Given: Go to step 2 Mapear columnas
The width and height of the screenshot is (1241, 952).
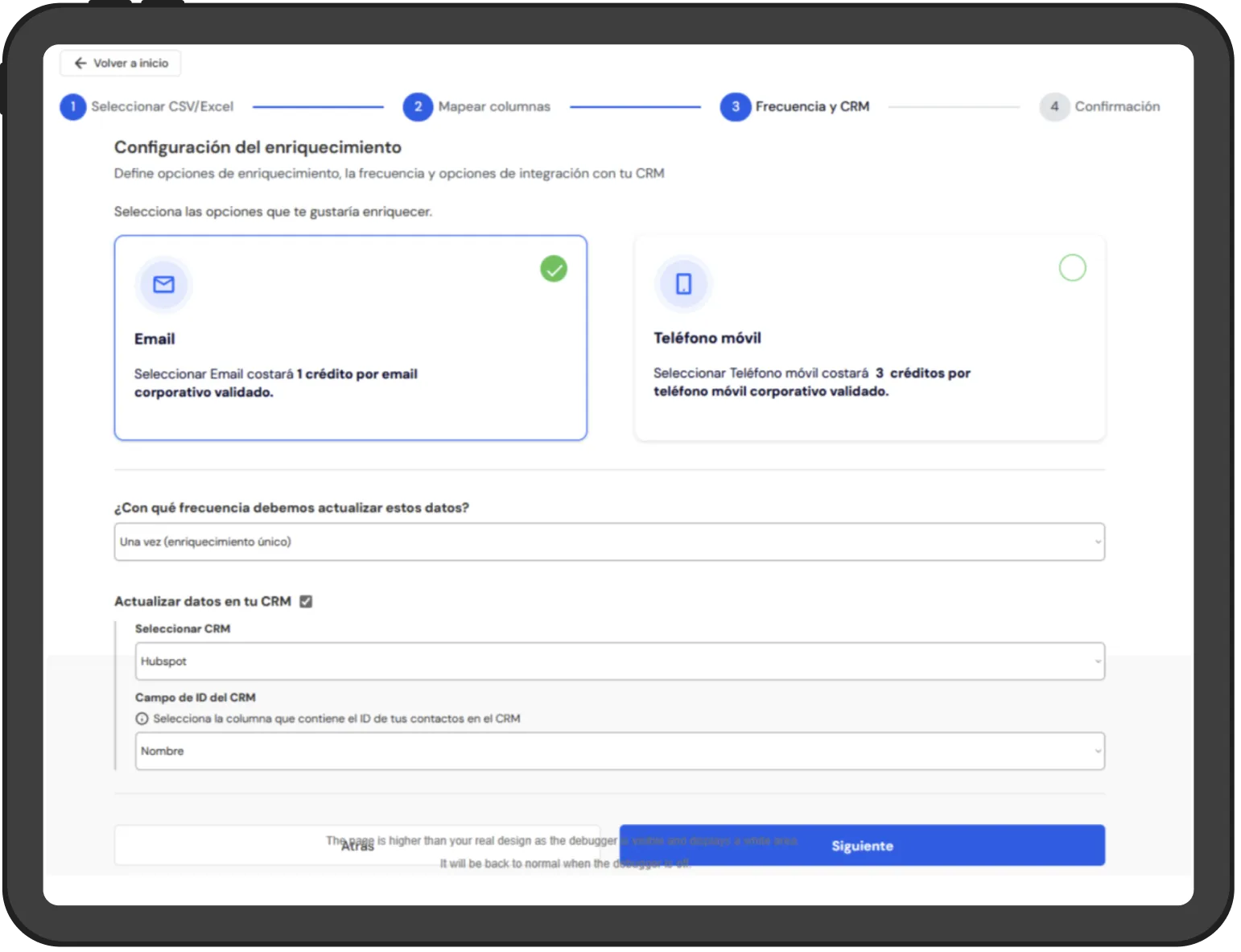Looking at the screenshot, I should point(477,106).
